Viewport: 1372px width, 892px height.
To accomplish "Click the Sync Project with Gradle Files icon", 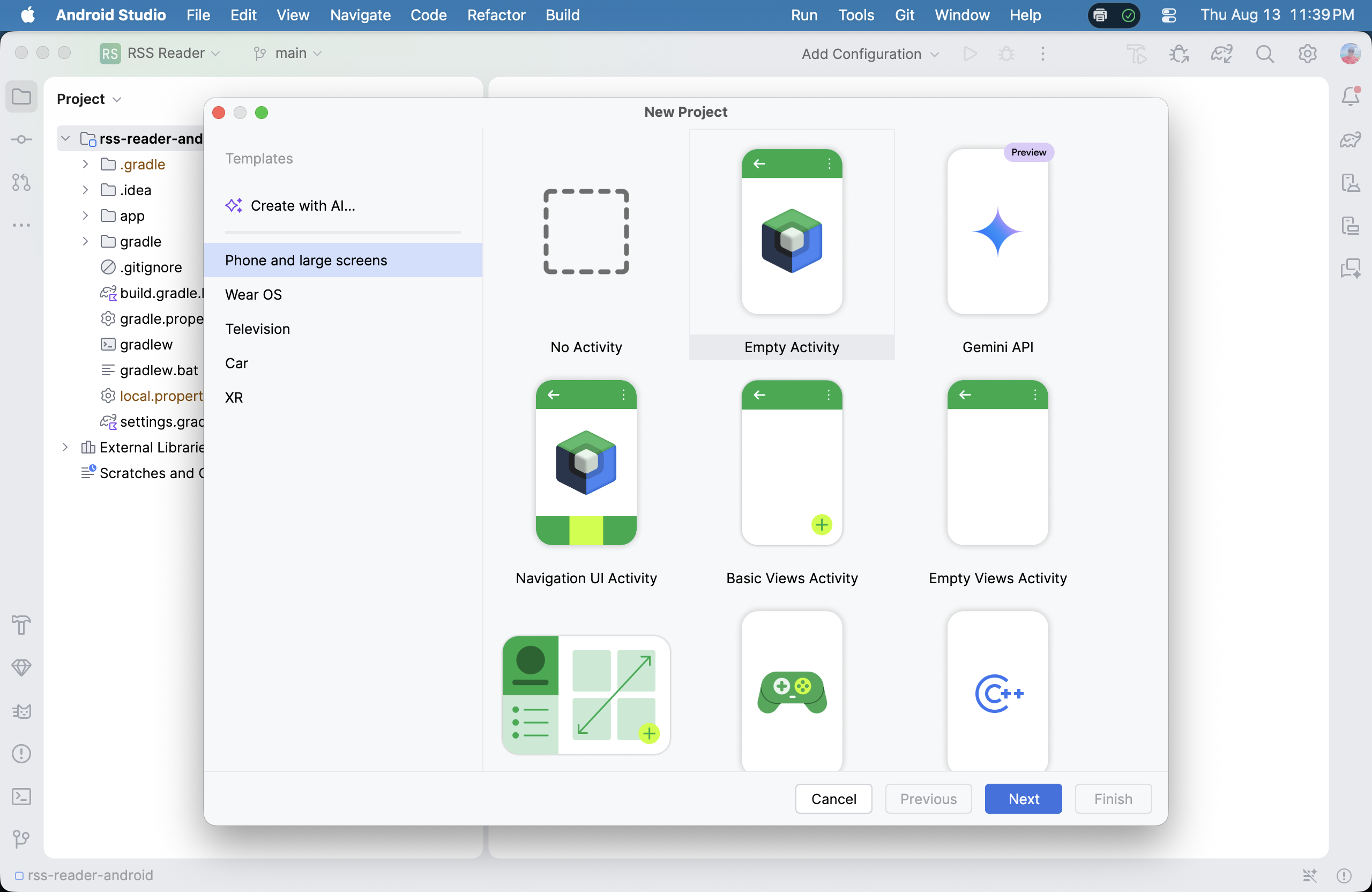I will 1221,54.
